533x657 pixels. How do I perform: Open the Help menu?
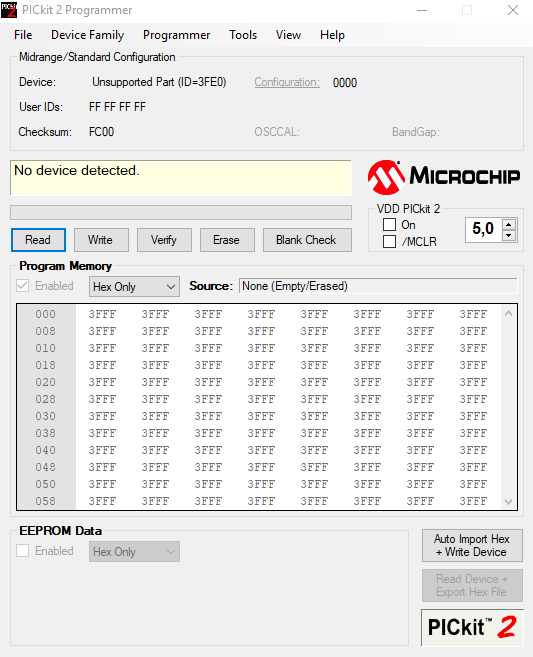point(332,35)
